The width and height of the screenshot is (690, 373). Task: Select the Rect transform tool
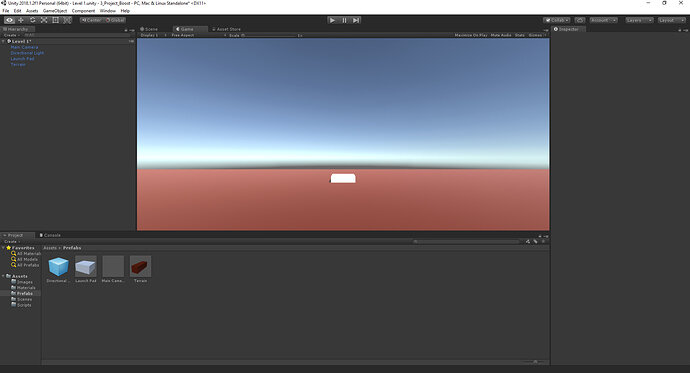55,20
